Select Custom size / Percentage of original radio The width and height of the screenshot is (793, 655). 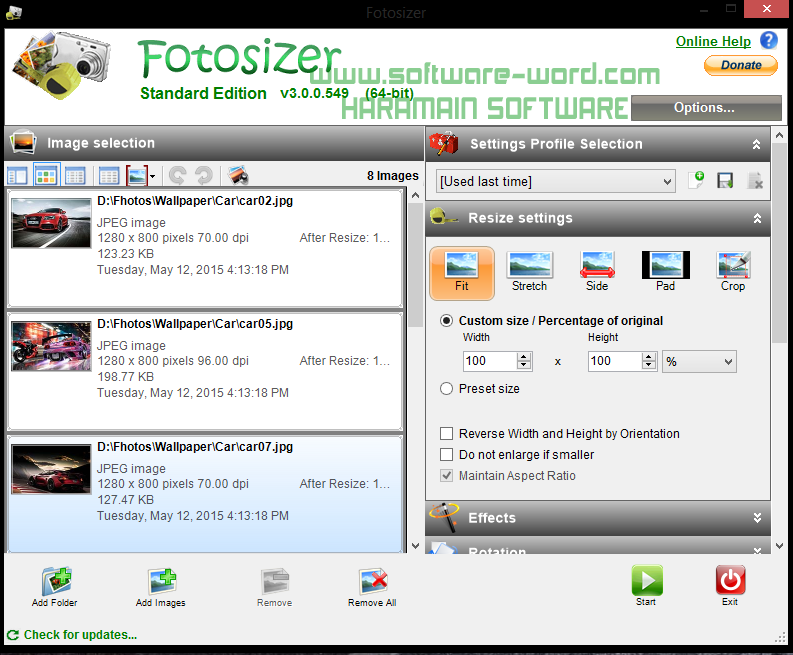point(446,321)
